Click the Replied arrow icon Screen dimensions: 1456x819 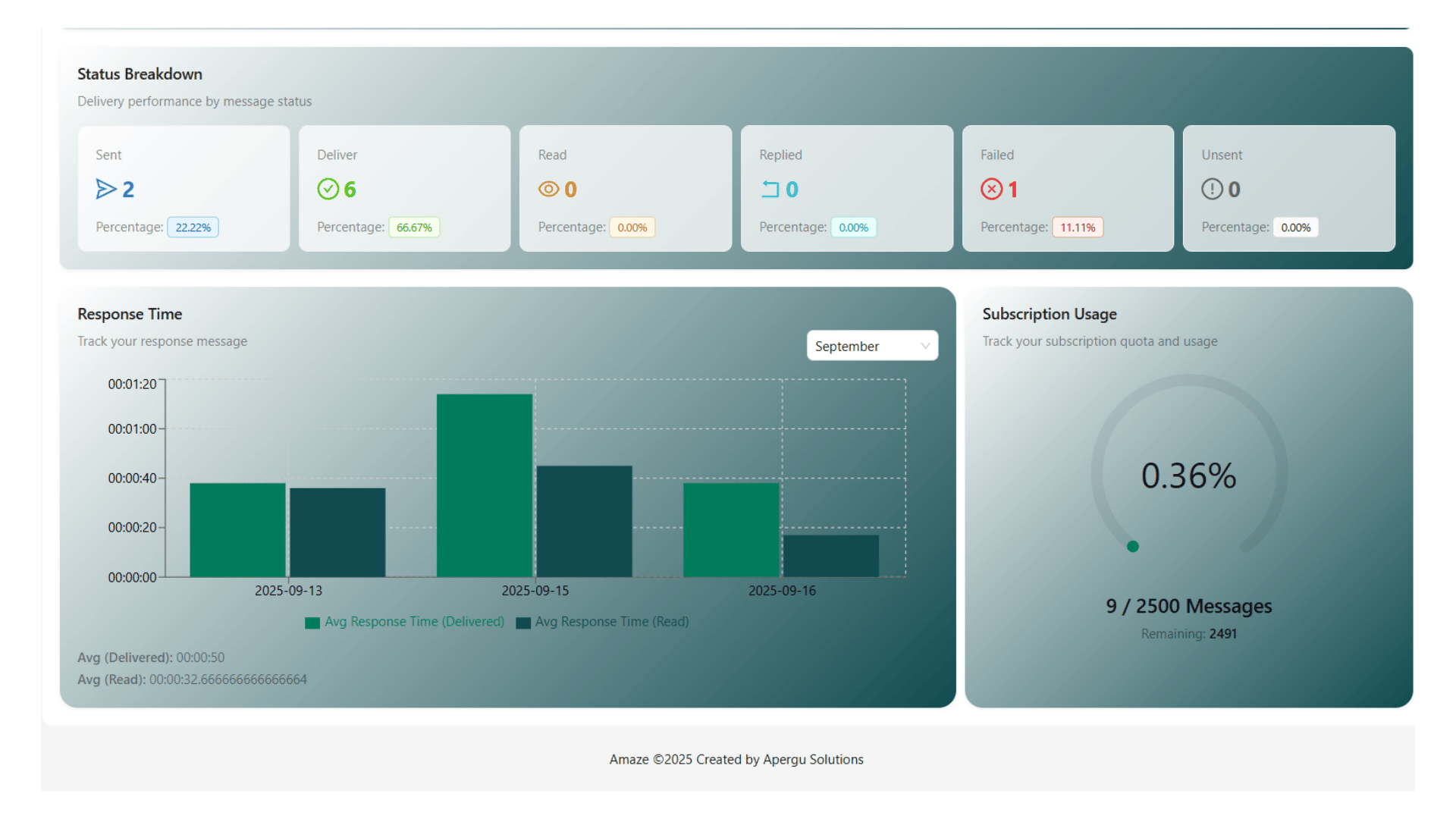pos(770,189)
